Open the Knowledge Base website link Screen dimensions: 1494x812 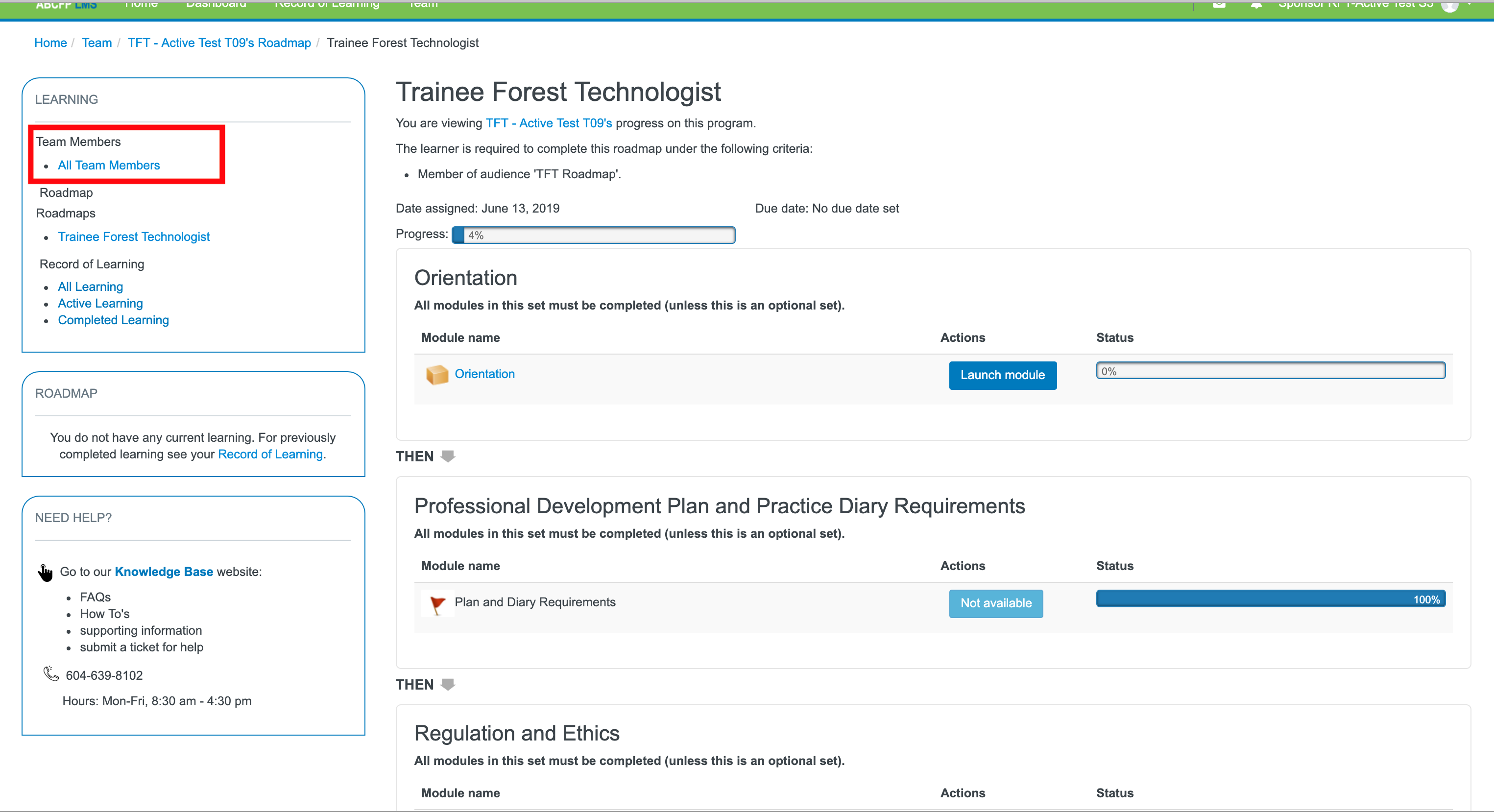pyautogui.click(x=164, y=572)
